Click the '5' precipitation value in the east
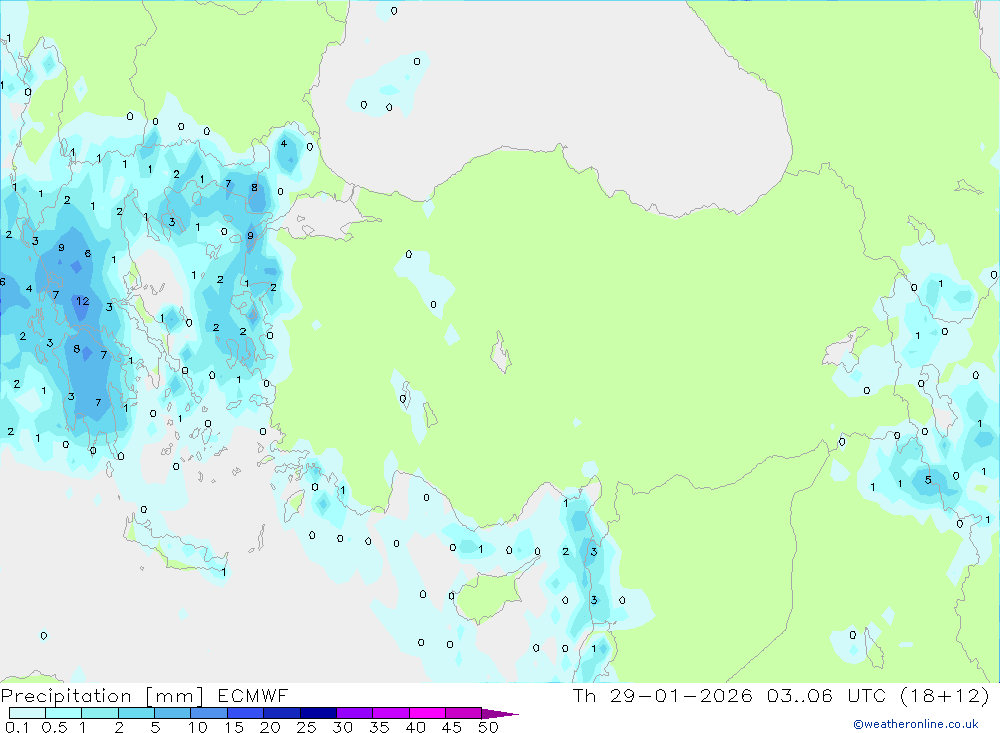 [x=929, y=480]
